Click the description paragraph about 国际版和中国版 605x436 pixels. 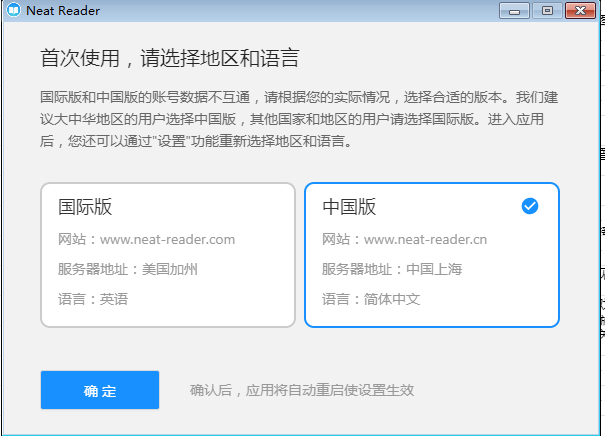pyautogui.click(x=300, y=120)
